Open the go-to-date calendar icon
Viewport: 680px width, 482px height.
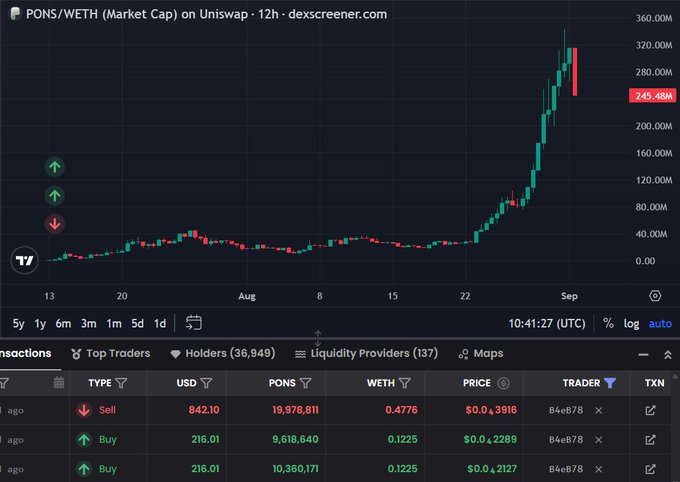pos(193,323)
